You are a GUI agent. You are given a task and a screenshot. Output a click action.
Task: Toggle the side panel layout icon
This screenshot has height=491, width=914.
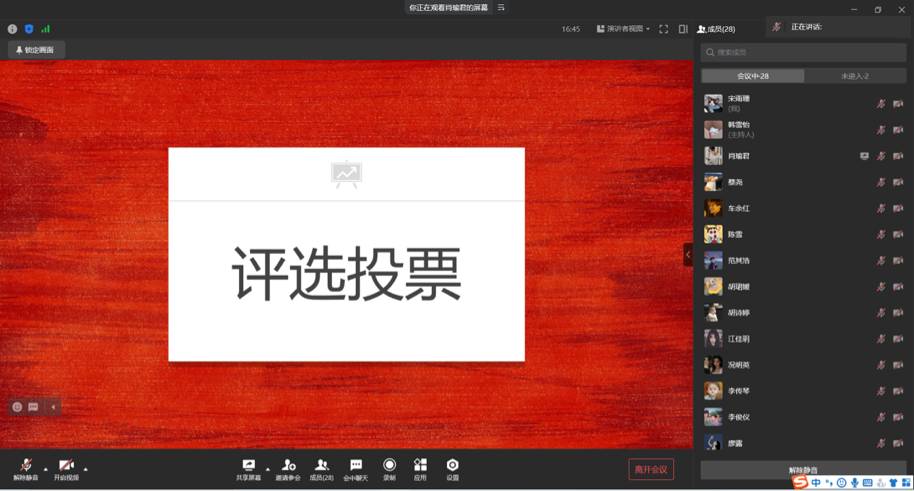point(683,29)
